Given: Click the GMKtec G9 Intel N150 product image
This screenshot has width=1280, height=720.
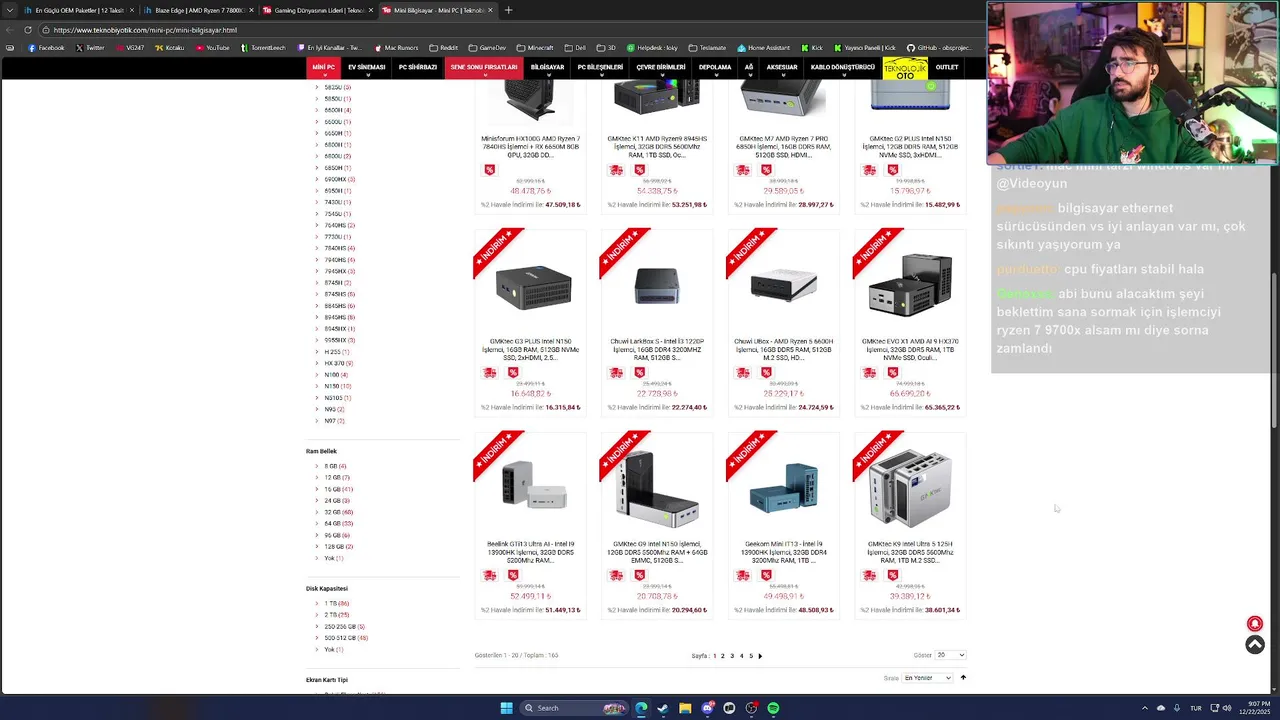Looking at the screenshot, I should 657,488.
